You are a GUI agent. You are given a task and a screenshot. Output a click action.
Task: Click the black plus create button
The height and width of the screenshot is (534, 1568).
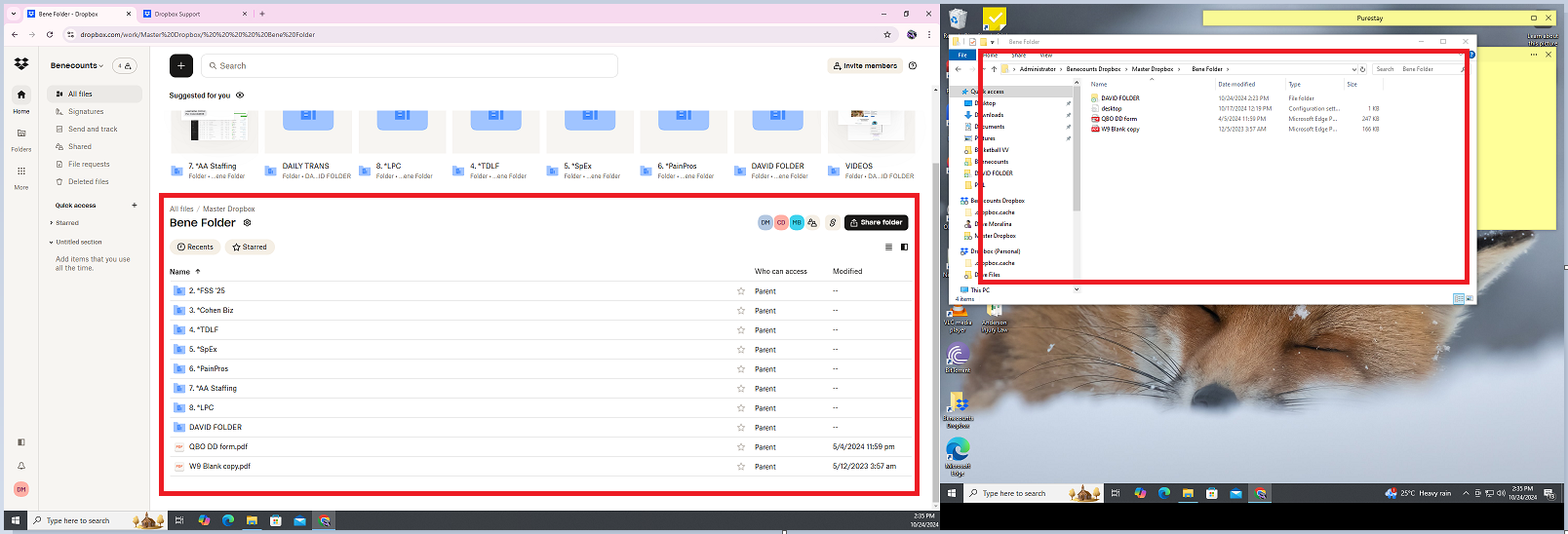point(180,65)
